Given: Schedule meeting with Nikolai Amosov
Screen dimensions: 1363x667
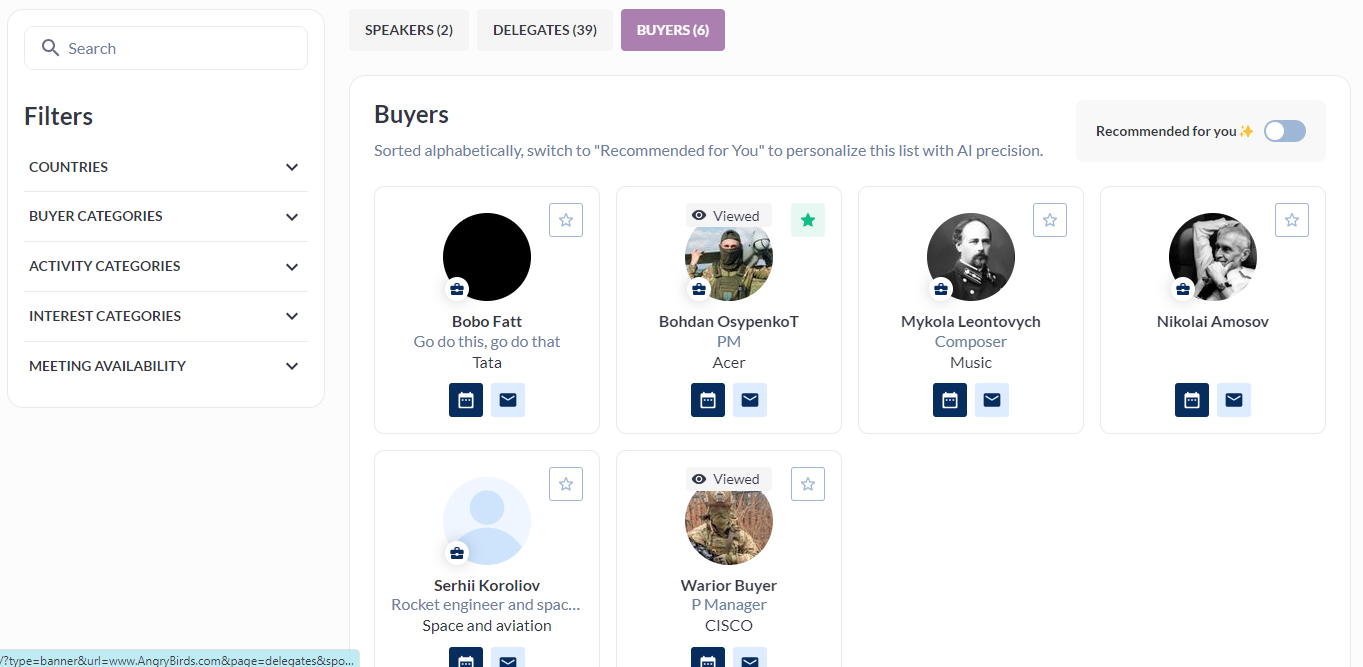Looking at the screenshot, I should coord(1192,400).
